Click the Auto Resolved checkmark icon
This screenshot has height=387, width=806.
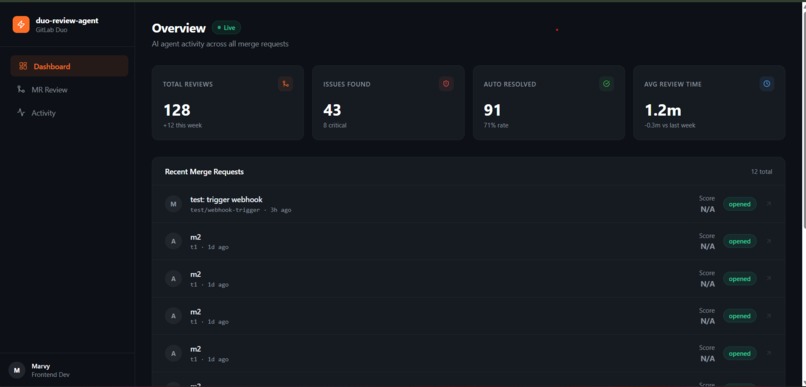tap(607, 84)
